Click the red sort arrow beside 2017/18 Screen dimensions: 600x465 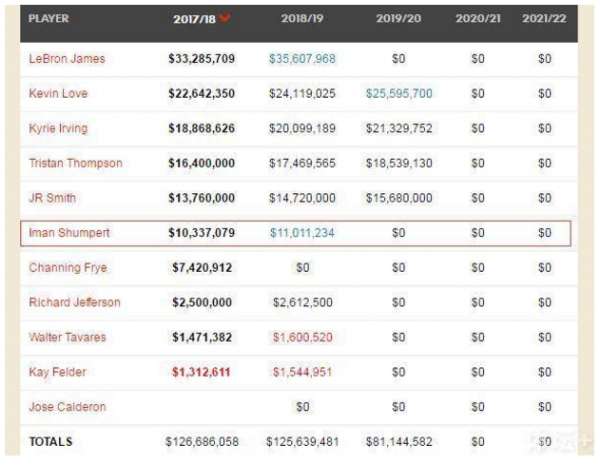click(x=225, y=18)
